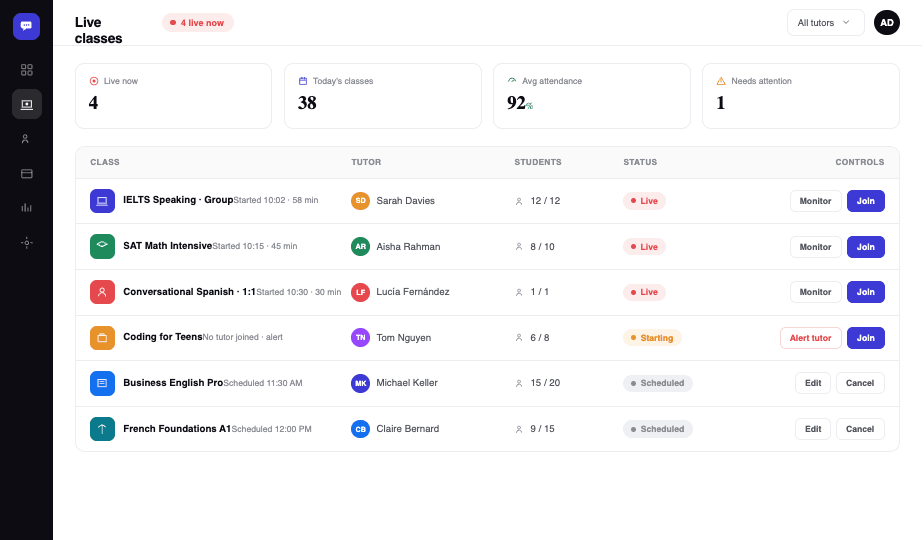Click the IELTS Speaking class laptop icon
The image size is (924, 540).
pos(102,201)
